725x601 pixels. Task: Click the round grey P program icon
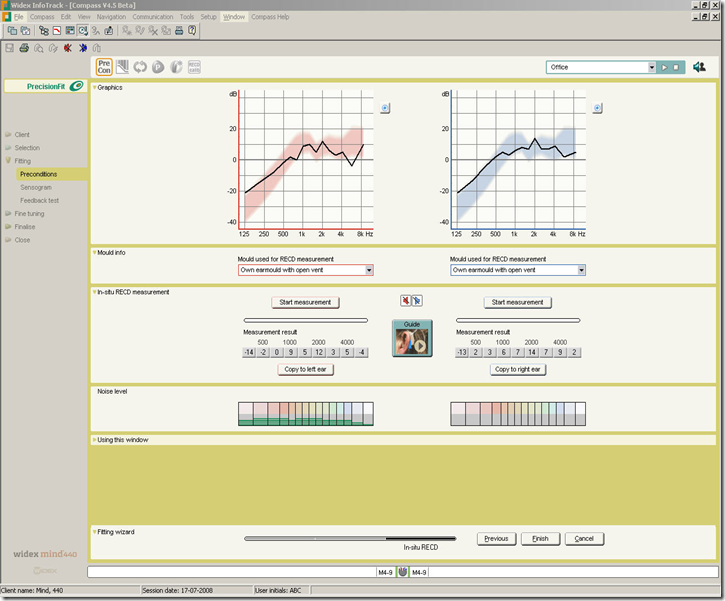[158, 67]
